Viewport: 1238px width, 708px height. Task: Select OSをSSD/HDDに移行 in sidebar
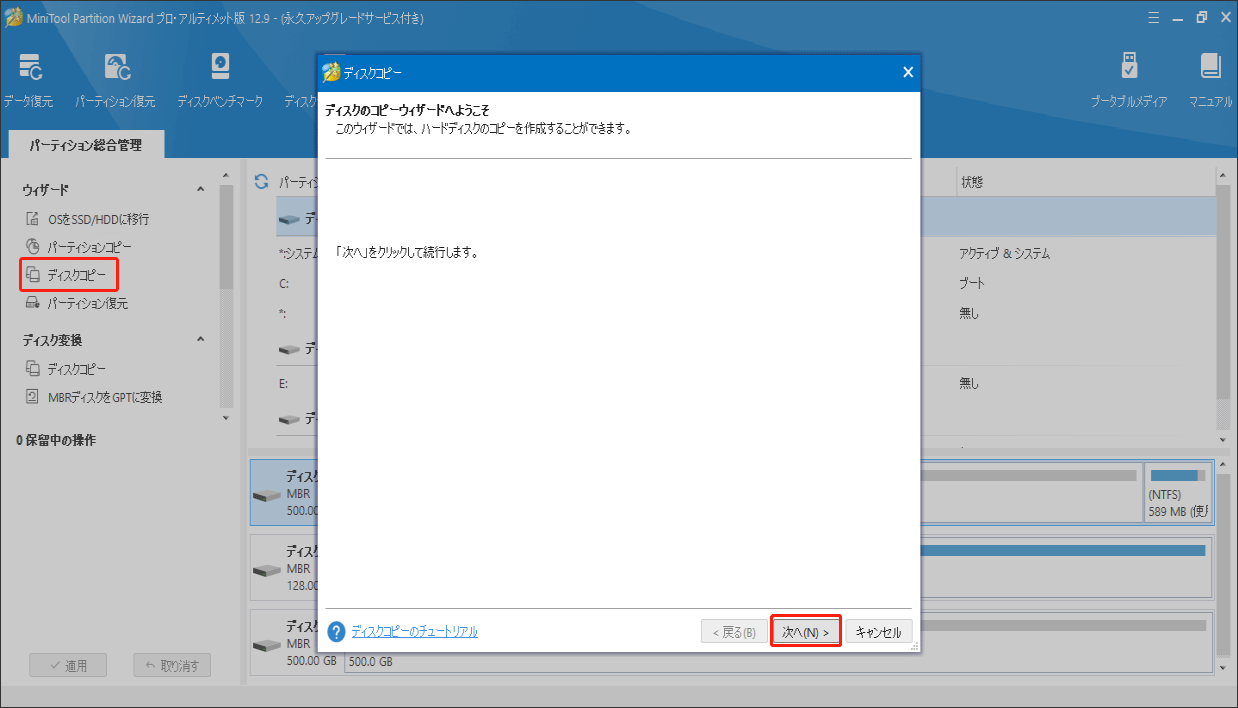(98, 218)
